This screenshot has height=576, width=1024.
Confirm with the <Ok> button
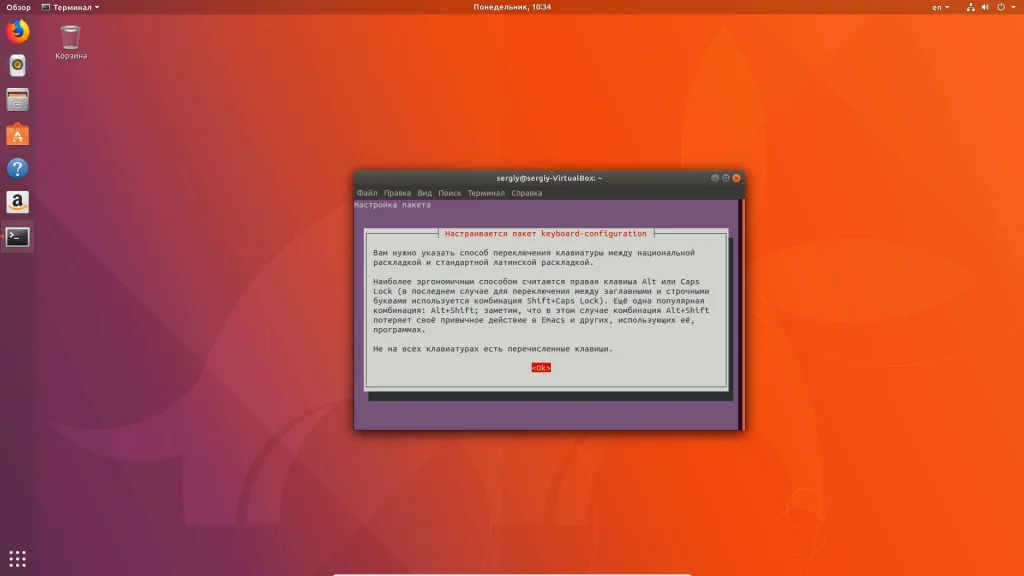tap(541, 368)
